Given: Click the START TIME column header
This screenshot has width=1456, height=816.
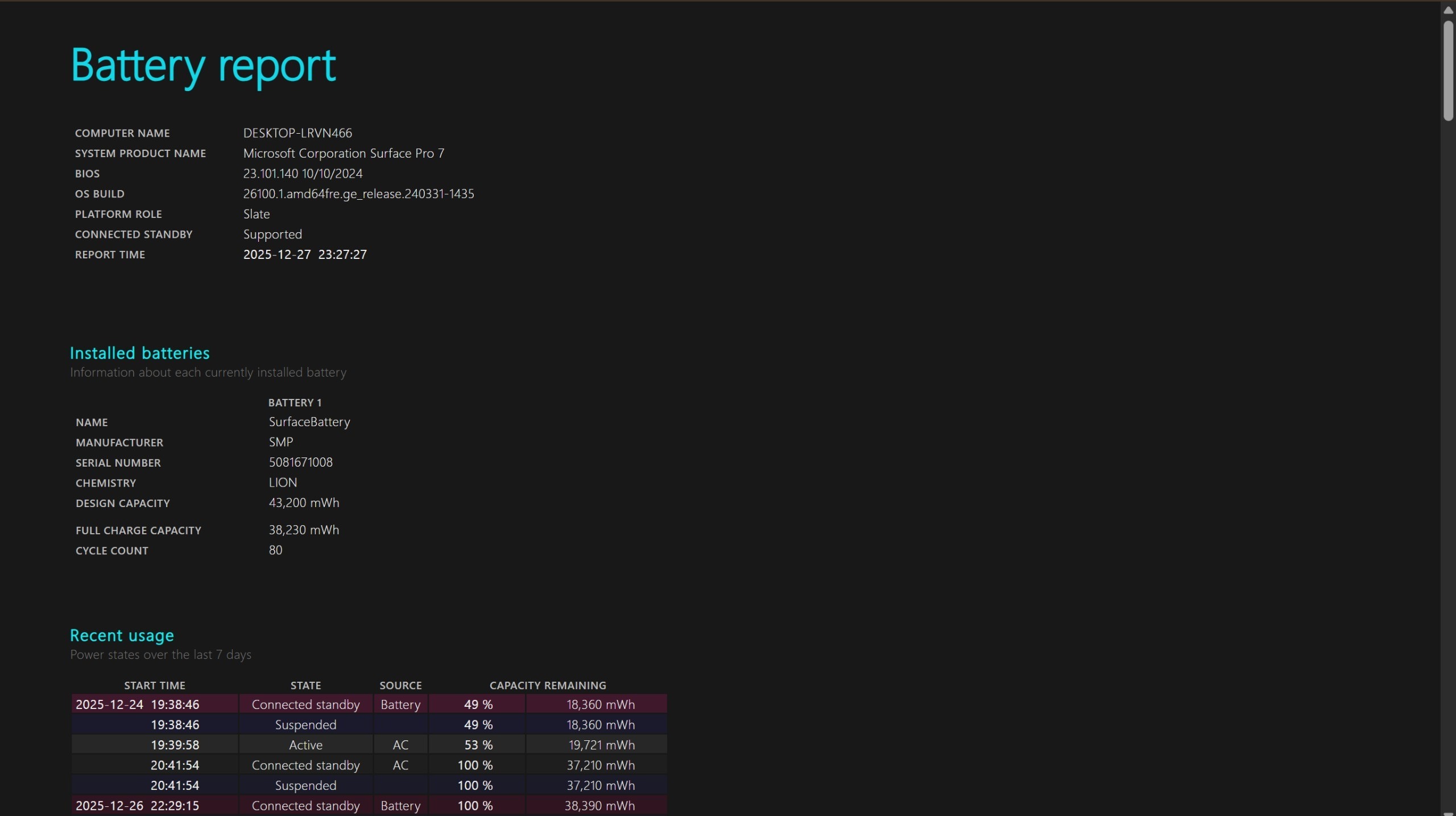Looking at the screenshot, I should click(155, 686).
